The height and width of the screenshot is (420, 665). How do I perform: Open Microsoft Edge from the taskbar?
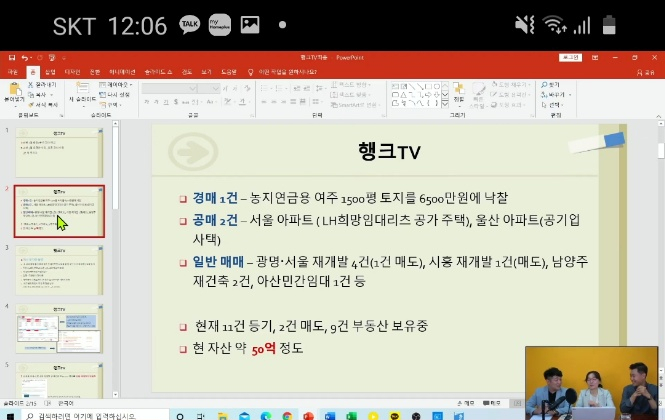click(266, 416)
